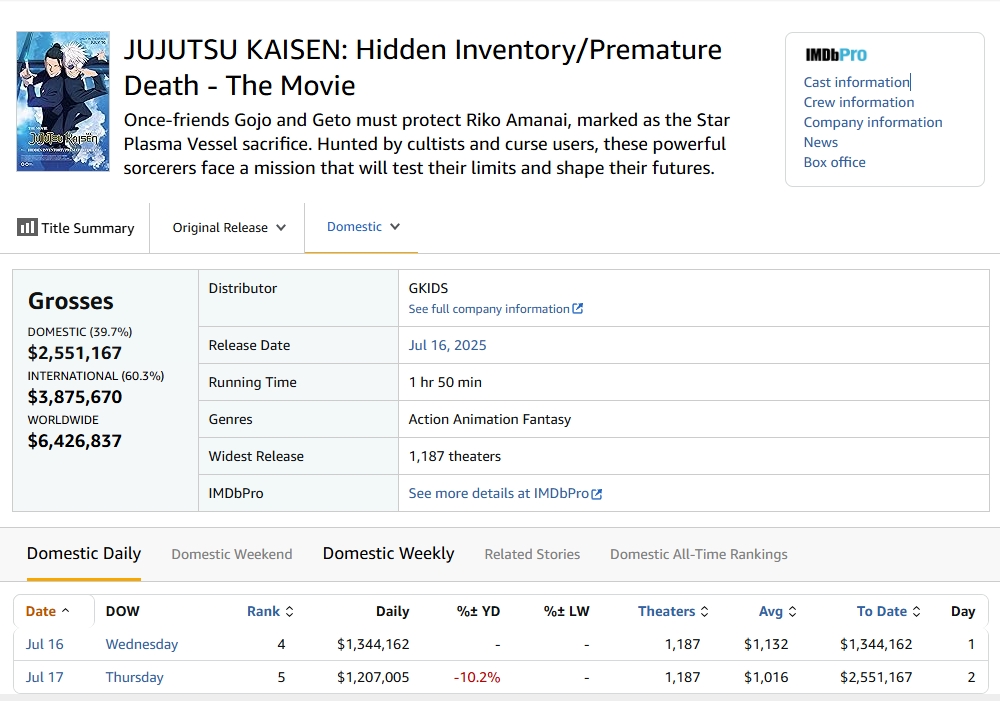
Task: Switch to the Domestic Weekend tab
Action: click(232, 554)
